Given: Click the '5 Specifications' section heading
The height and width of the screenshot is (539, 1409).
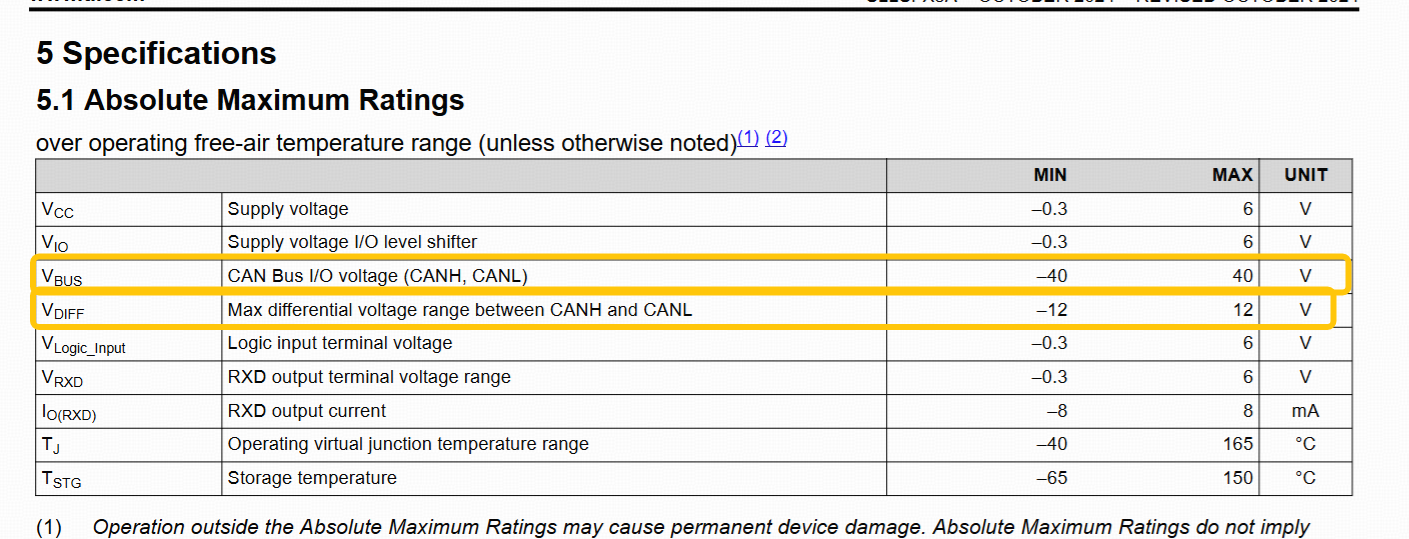Looking at the screenshot, I should (156, 53).
